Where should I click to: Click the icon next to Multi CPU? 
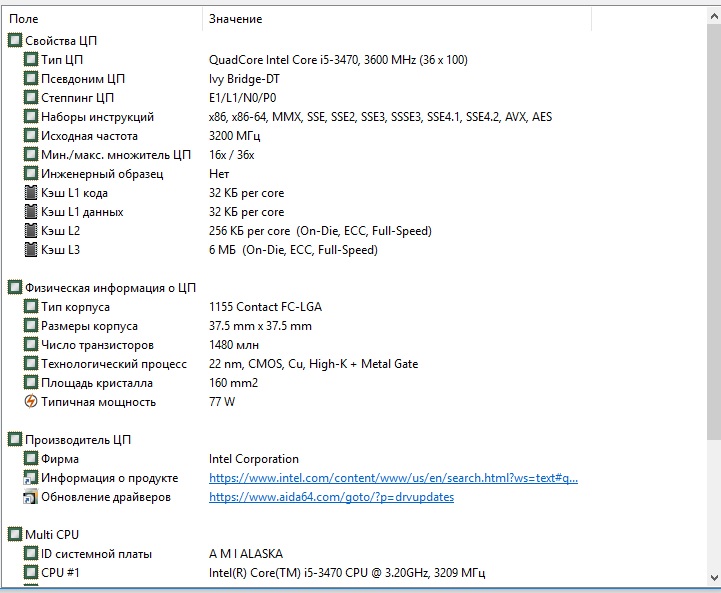pyautogui.click(x=15, y=535)
